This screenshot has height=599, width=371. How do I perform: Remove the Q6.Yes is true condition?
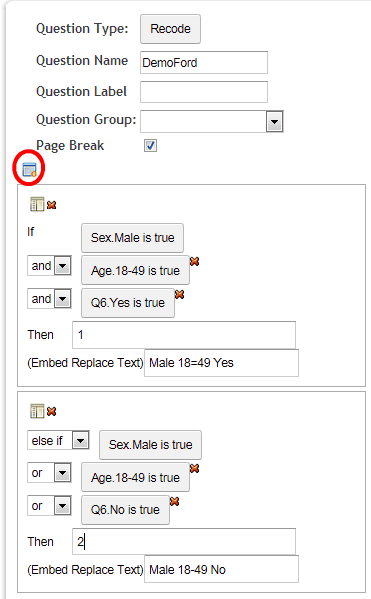click(180, 294)
